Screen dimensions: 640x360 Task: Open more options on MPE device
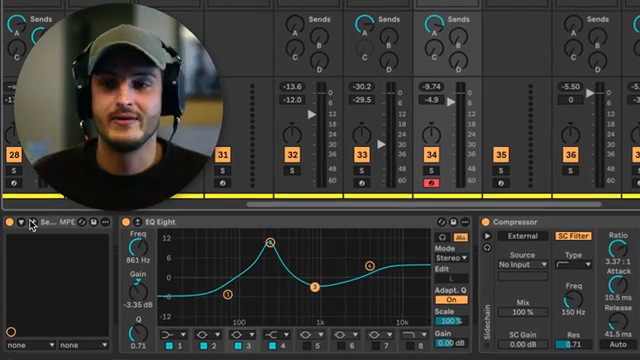105,222
